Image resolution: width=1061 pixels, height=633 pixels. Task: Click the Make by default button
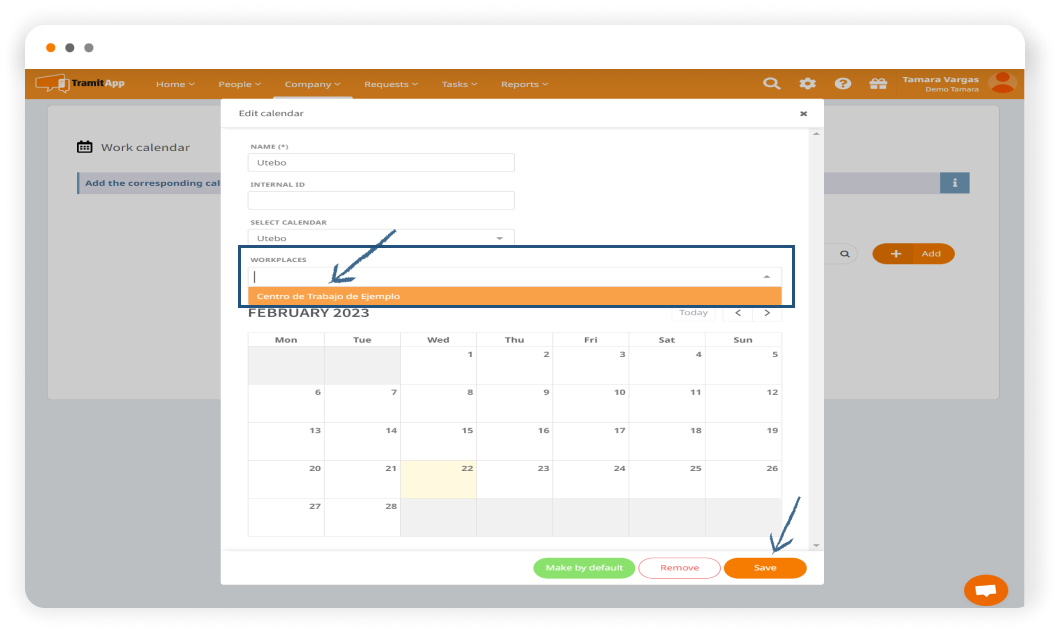(x=584, y=568)
